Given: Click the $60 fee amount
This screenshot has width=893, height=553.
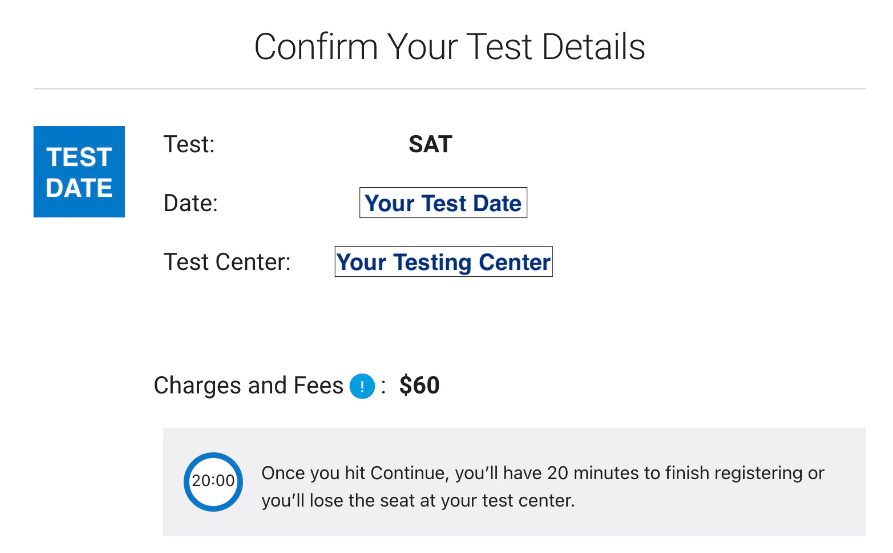Looking at the screenshot, I should [419, 386].
